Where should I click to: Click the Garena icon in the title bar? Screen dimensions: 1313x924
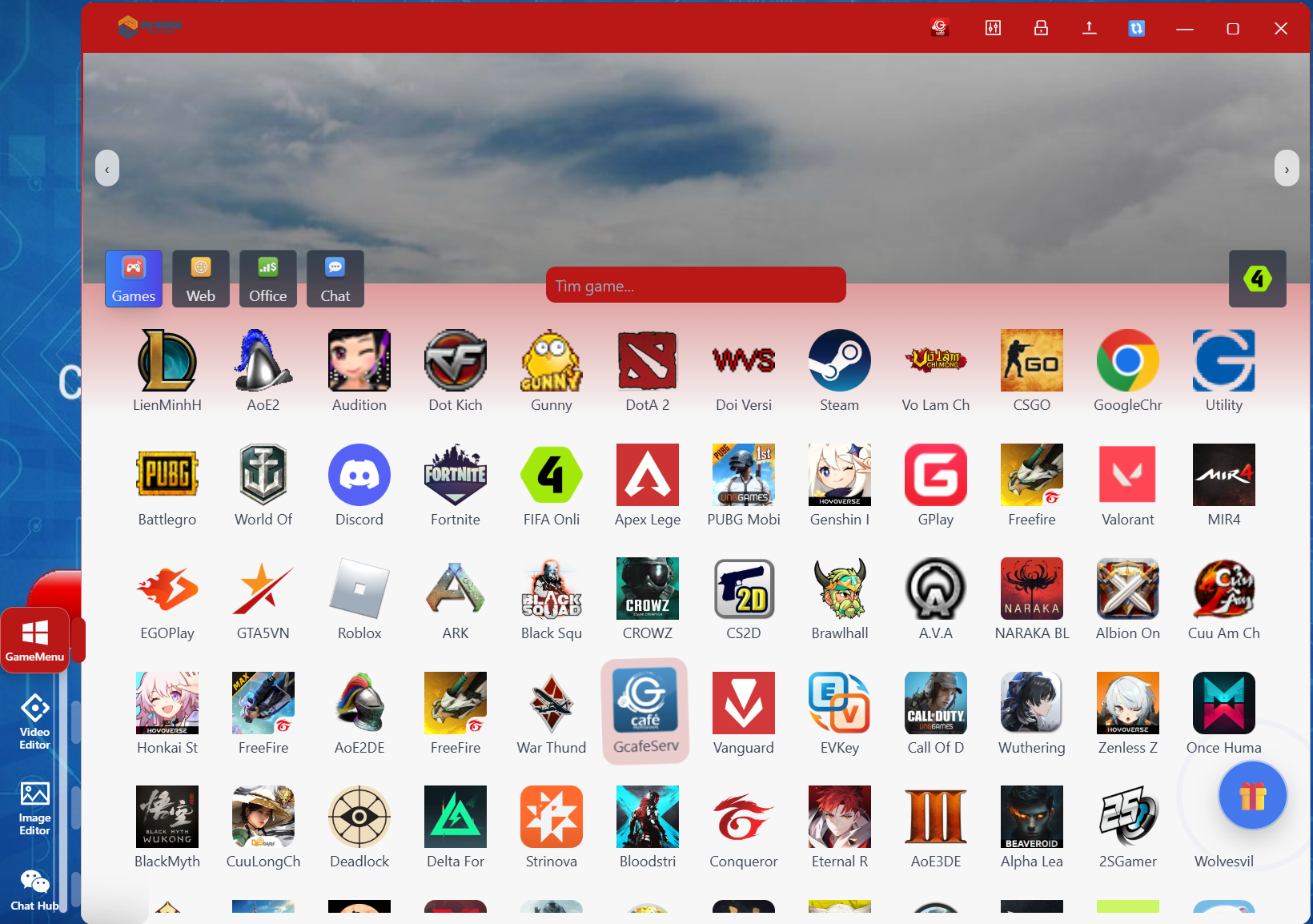(939, 28)
